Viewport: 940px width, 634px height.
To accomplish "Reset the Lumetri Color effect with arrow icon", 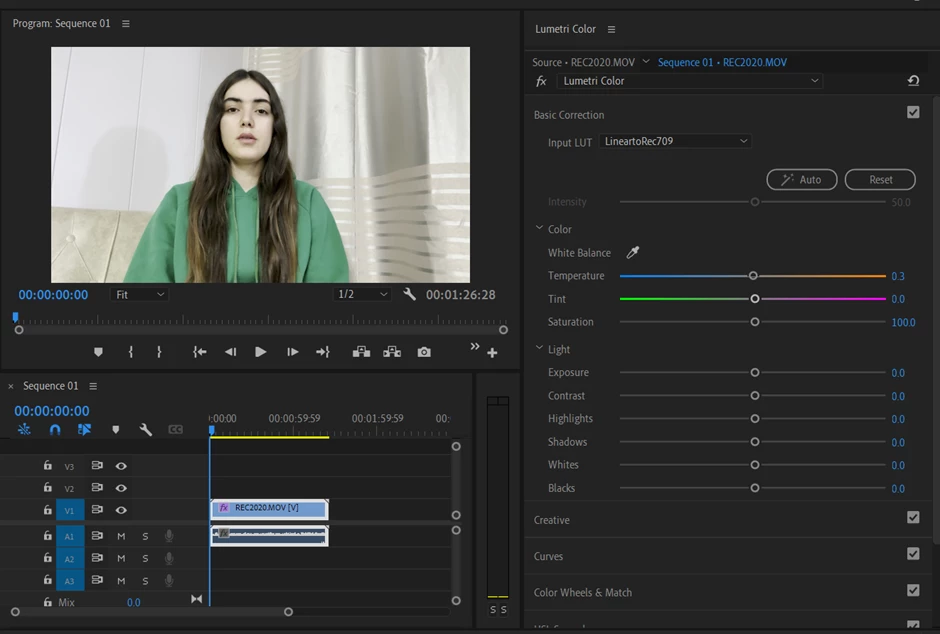I will (912, 81).
